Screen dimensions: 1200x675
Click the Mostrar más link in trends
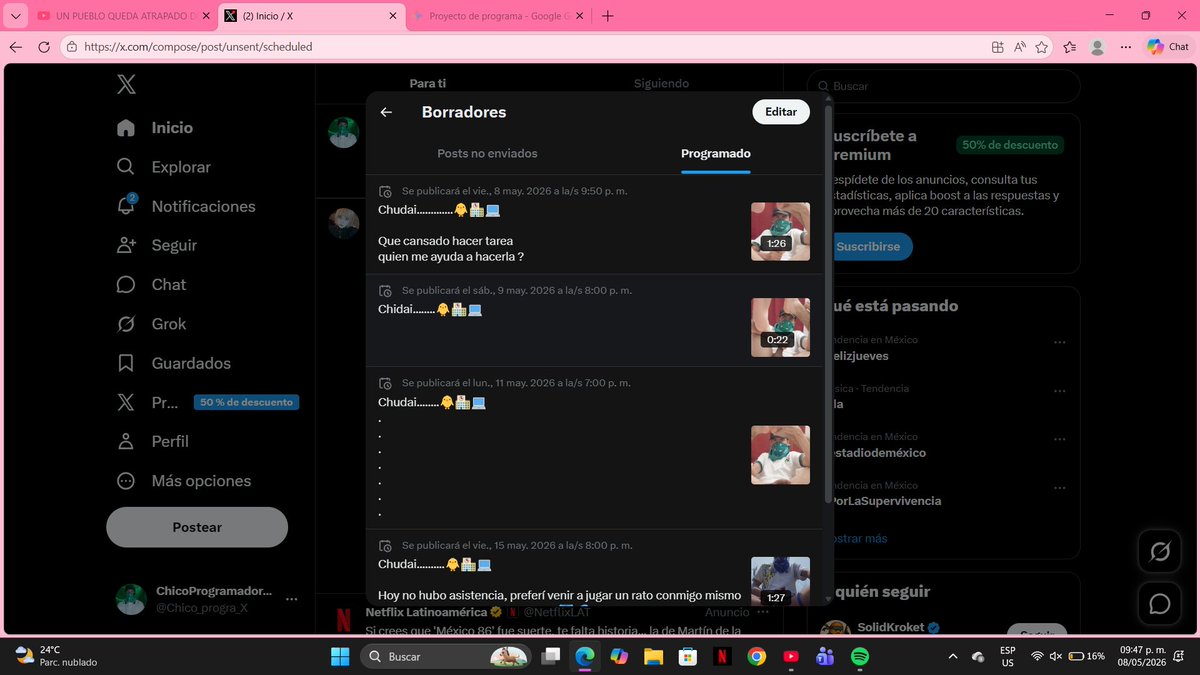click(858, 538)
